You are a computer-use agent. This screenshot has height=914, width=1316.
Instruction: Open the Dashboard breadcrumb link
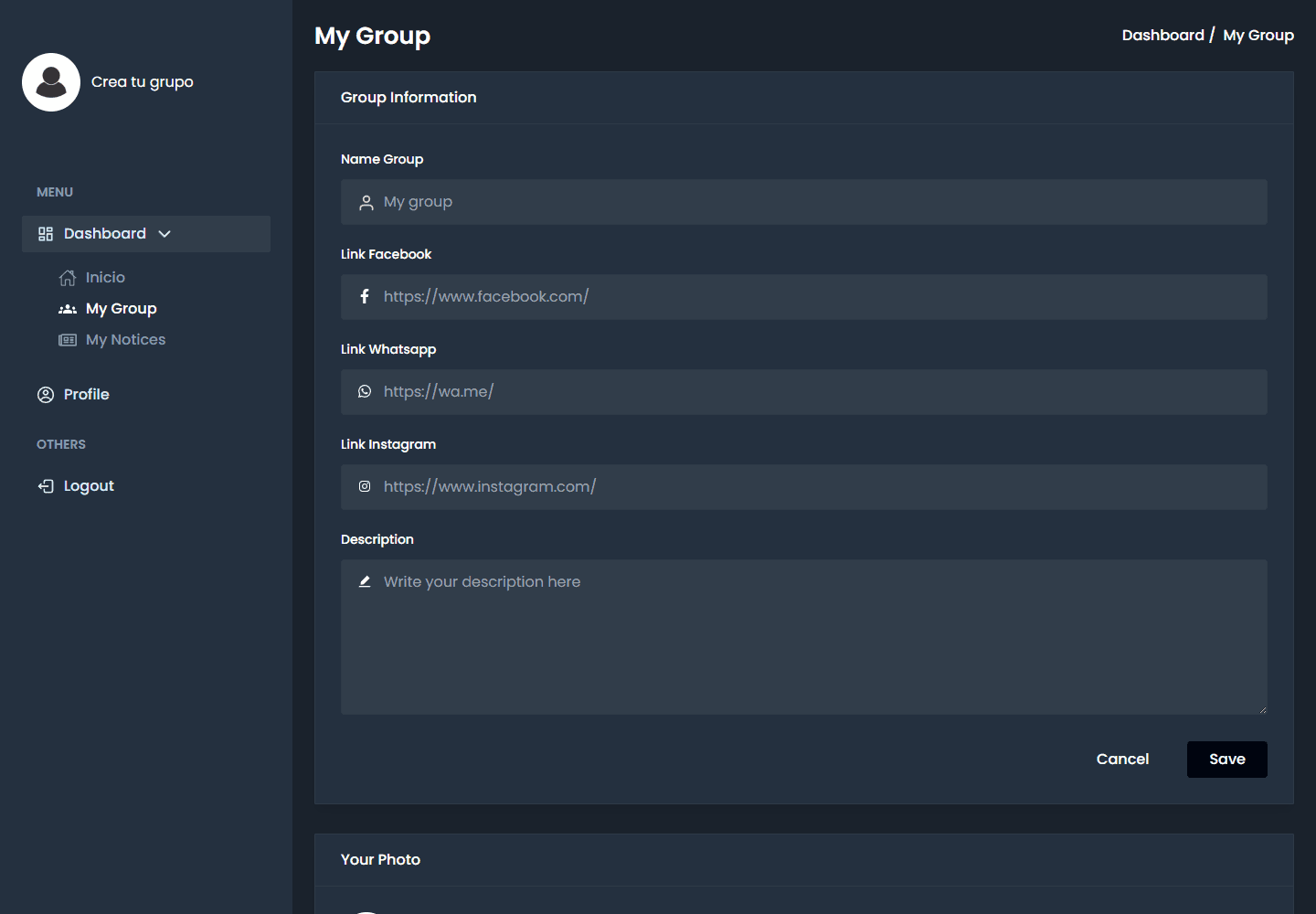coord(1162,36)
